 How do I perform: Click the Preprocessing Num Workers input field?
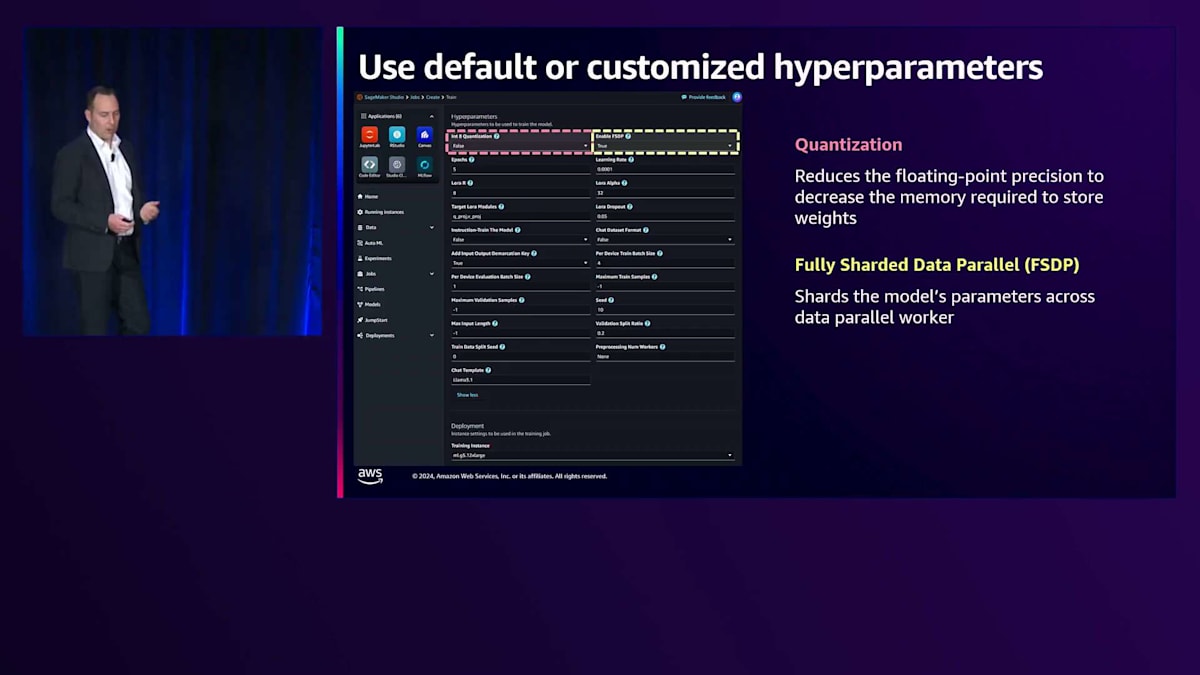[x=665, y=357]
